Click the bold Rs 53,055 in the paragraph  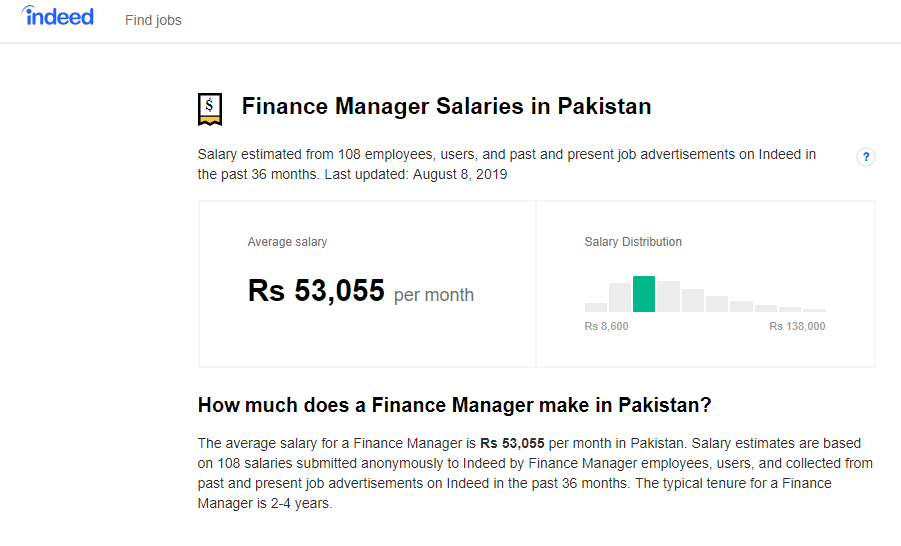click(x=512, y=443)
